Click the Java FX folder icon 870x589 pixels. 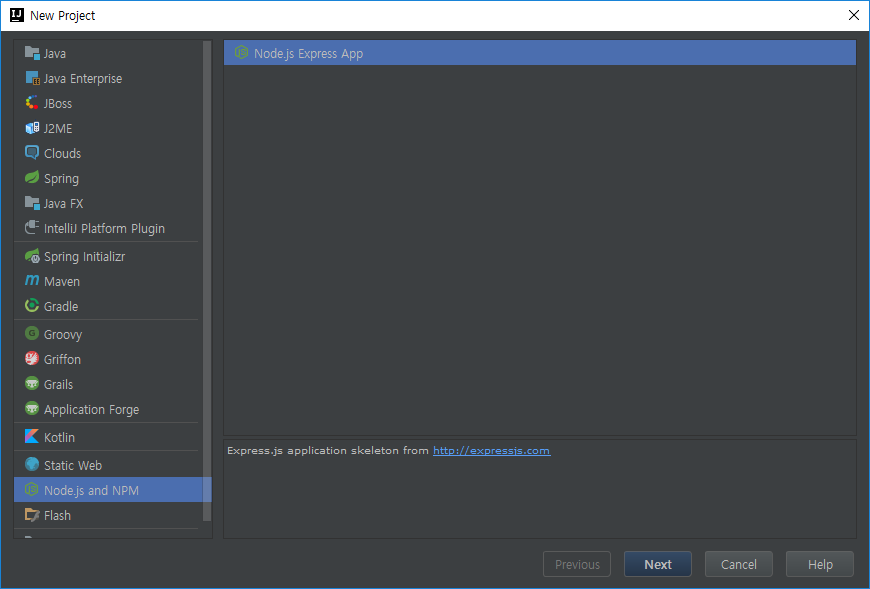[32, 203]
